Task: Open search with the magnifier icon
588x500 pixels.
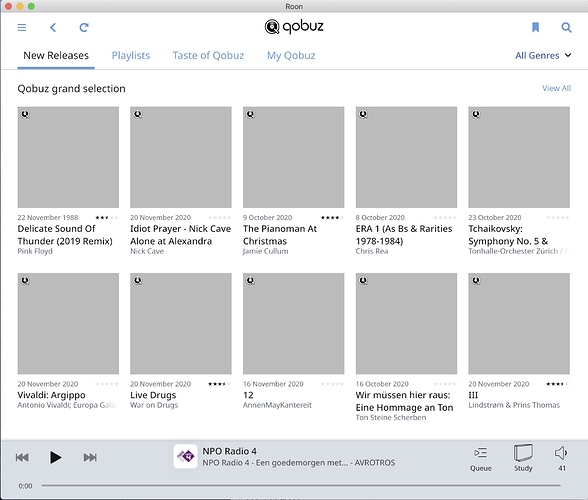Action: pyautogui.click(x=566, y=27)
